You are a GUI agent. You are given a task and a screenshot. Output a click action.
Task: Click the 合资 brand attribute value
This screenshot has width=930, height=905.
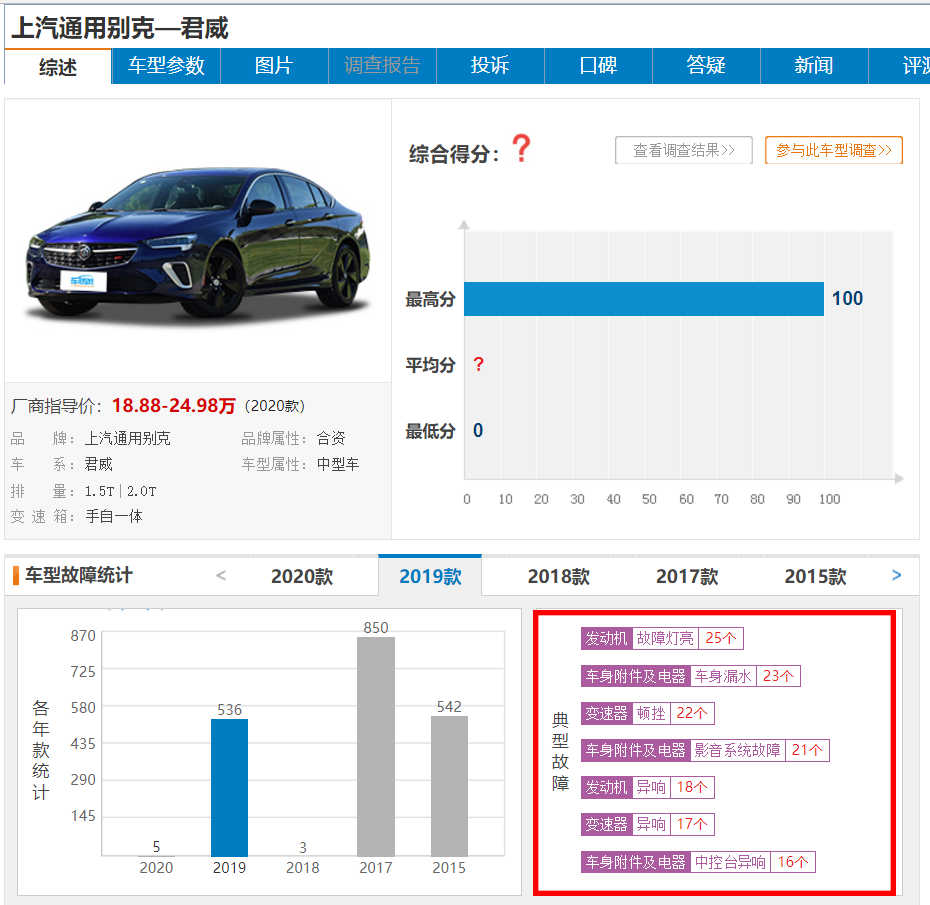[330, 438]
